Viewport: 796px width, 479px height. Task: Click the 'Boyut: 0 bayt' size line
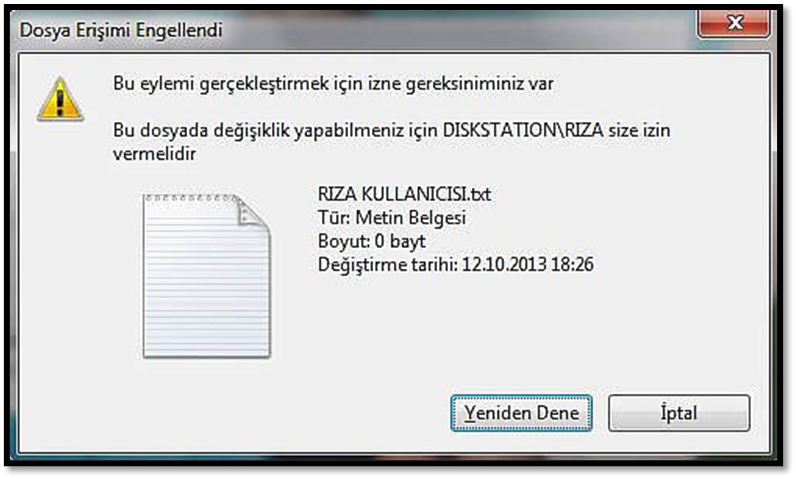click(x=372, y=242)
